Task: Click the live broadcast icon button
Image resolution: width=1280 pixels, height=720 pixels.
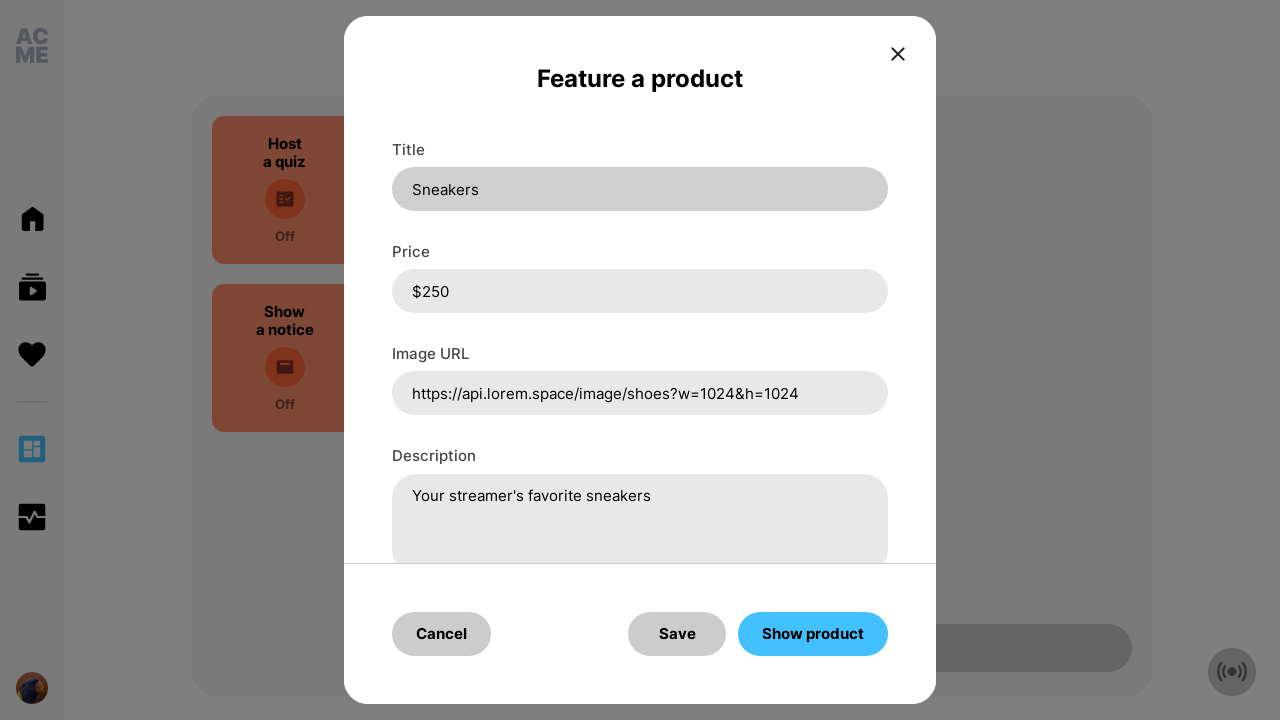Action: point(1232,672)
